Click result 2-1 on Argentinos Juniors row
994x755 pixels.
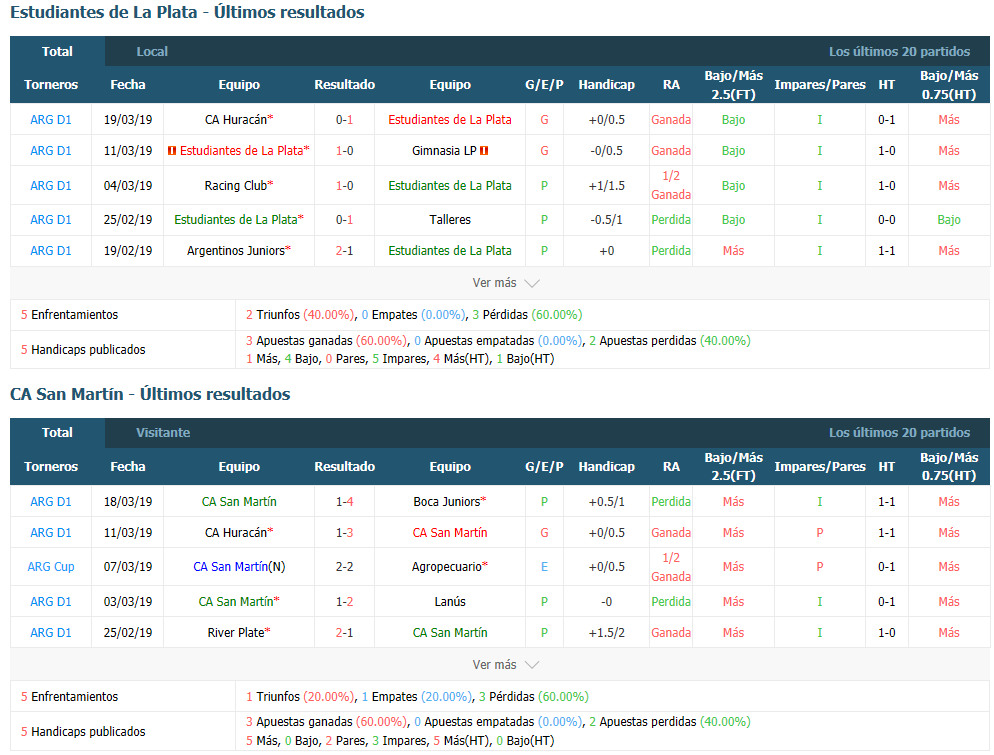[344, 251]
